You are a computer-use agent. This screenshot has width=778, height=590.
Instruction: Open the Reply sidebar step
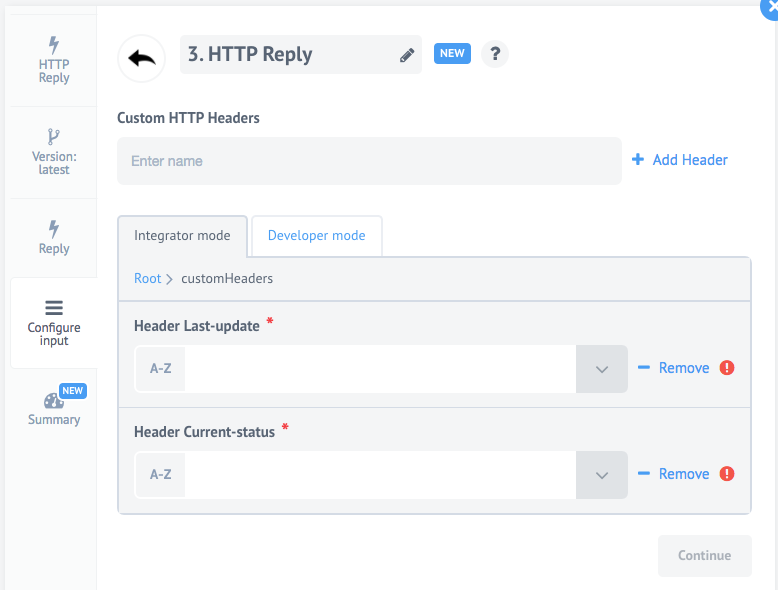pos(54,238)
